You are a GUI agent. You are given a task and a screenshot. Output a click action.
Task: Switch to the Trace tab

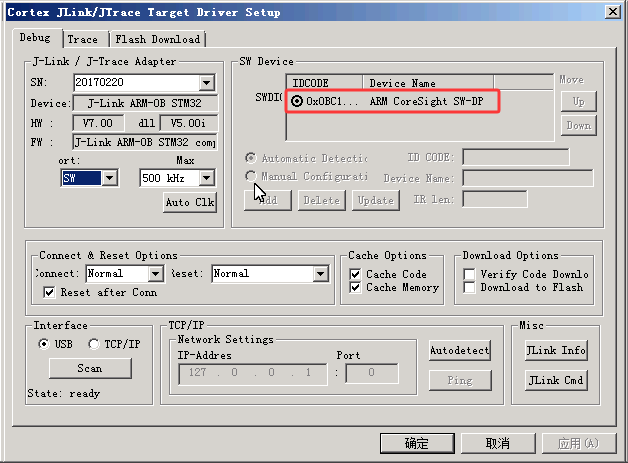pos(85,39)
